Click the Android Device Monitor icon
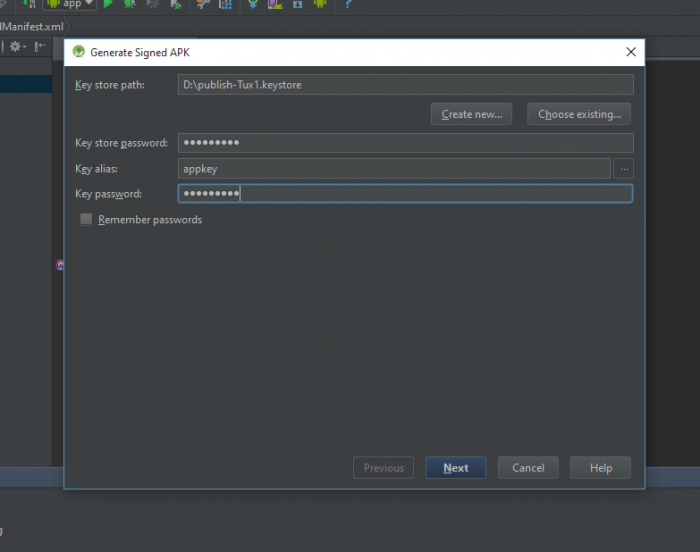The width and height of the screenshot is (700, 552). pos(320,4)
